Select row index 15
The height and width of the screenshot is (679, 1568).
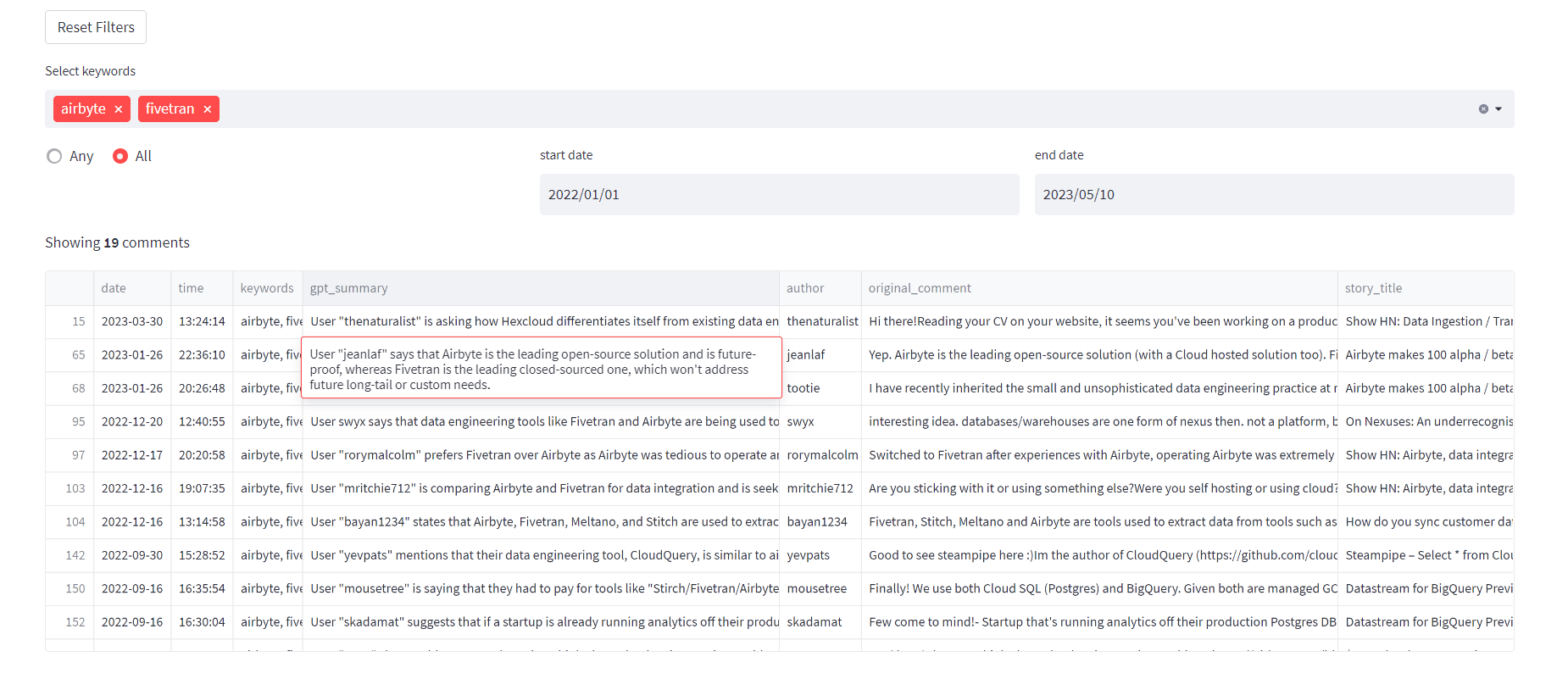click(x=70, y=321)
